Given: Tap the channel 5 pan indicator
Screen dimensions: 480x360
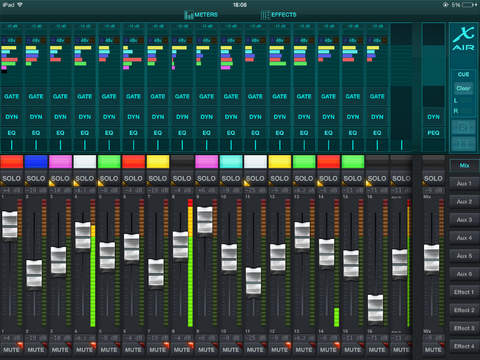Looking at the screenshot, I should pyautogui.click(x=109, y=145).
